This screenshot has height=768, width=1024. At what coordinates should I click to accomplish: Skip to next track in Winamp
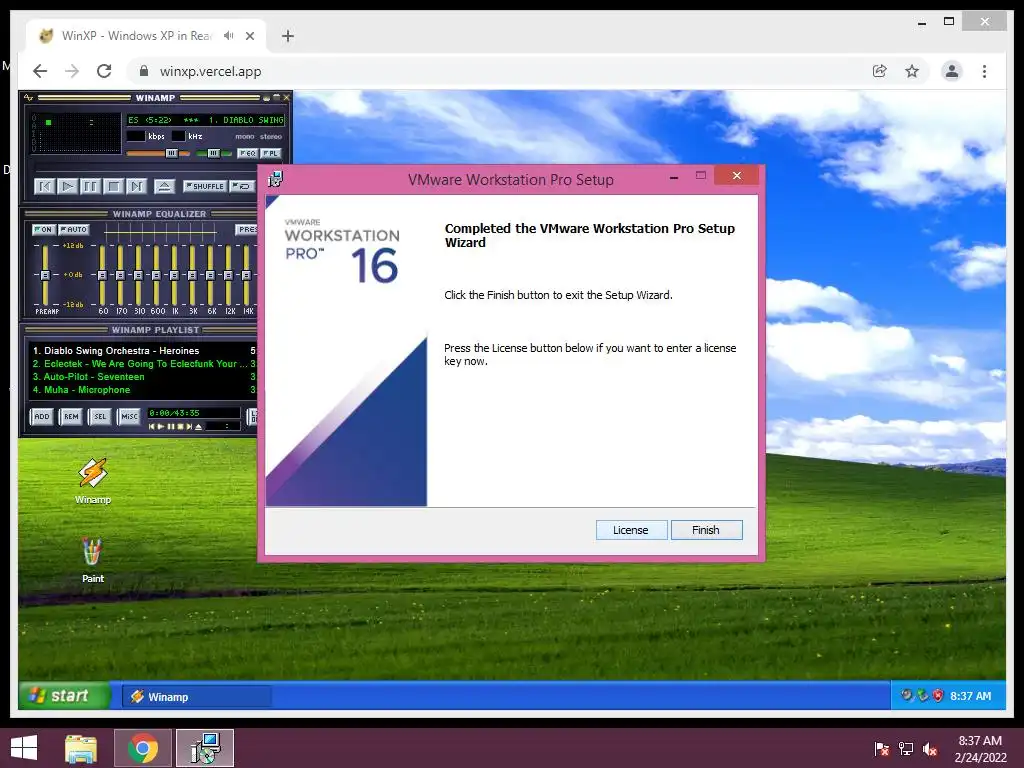pos(136,186)
